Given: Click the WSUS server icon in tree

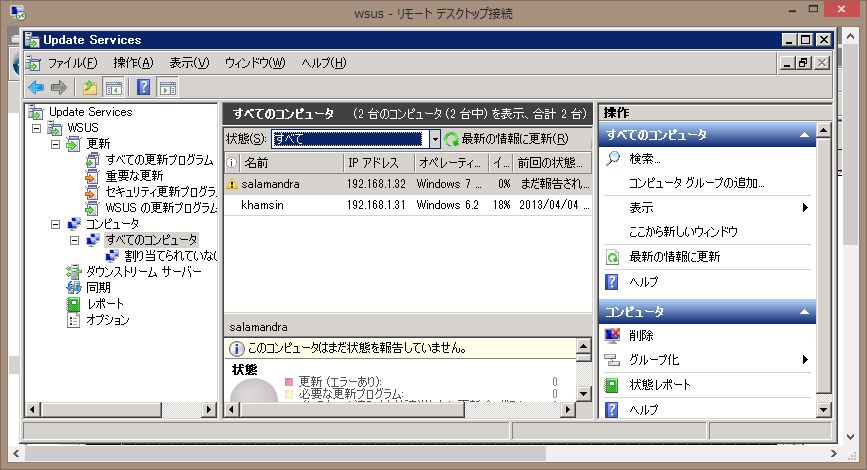Looking at the screenshot, I should pos(55,128).
